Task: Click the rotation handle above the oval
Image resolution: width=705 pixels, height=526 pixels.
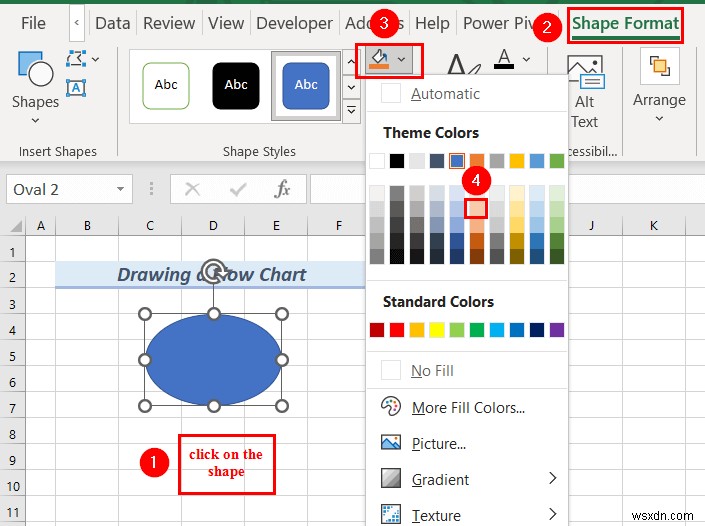Action: click(214, 271)
